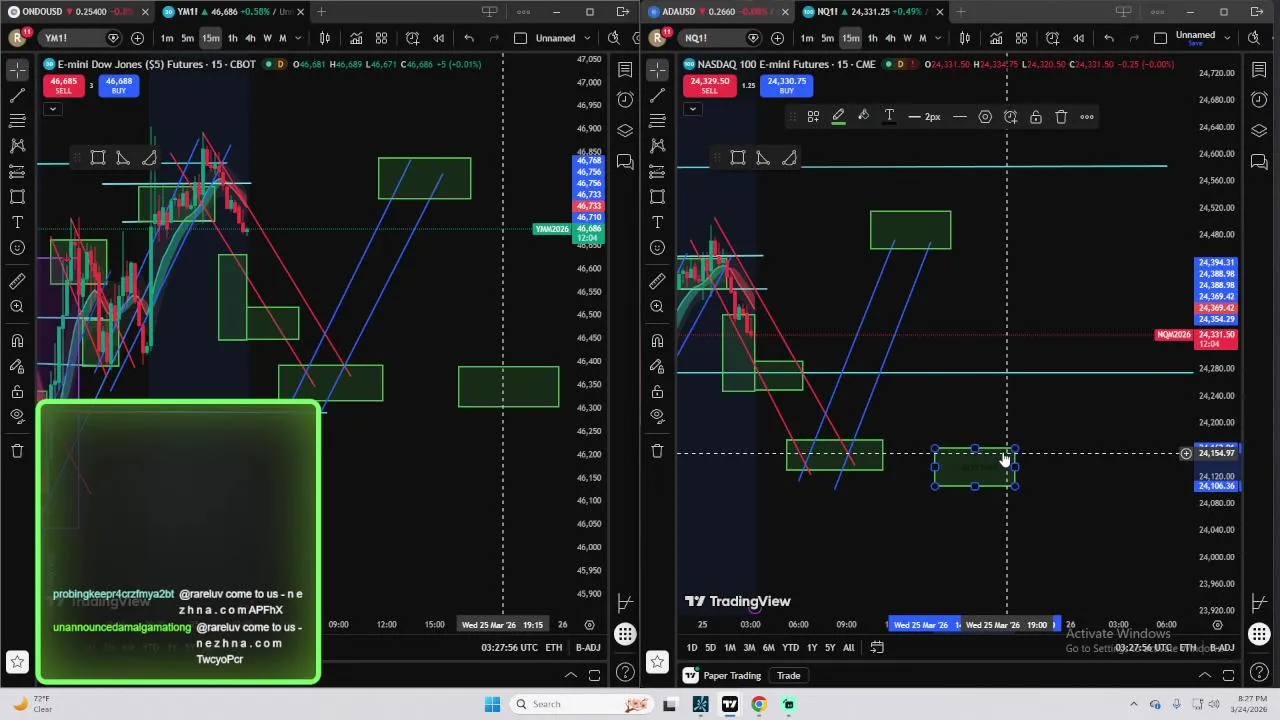Image resolution: width=1280 pixels, height=720 pixels.
Task: Open emoji icons tool in YM1! sidebar
Action: tap(17, 247)
